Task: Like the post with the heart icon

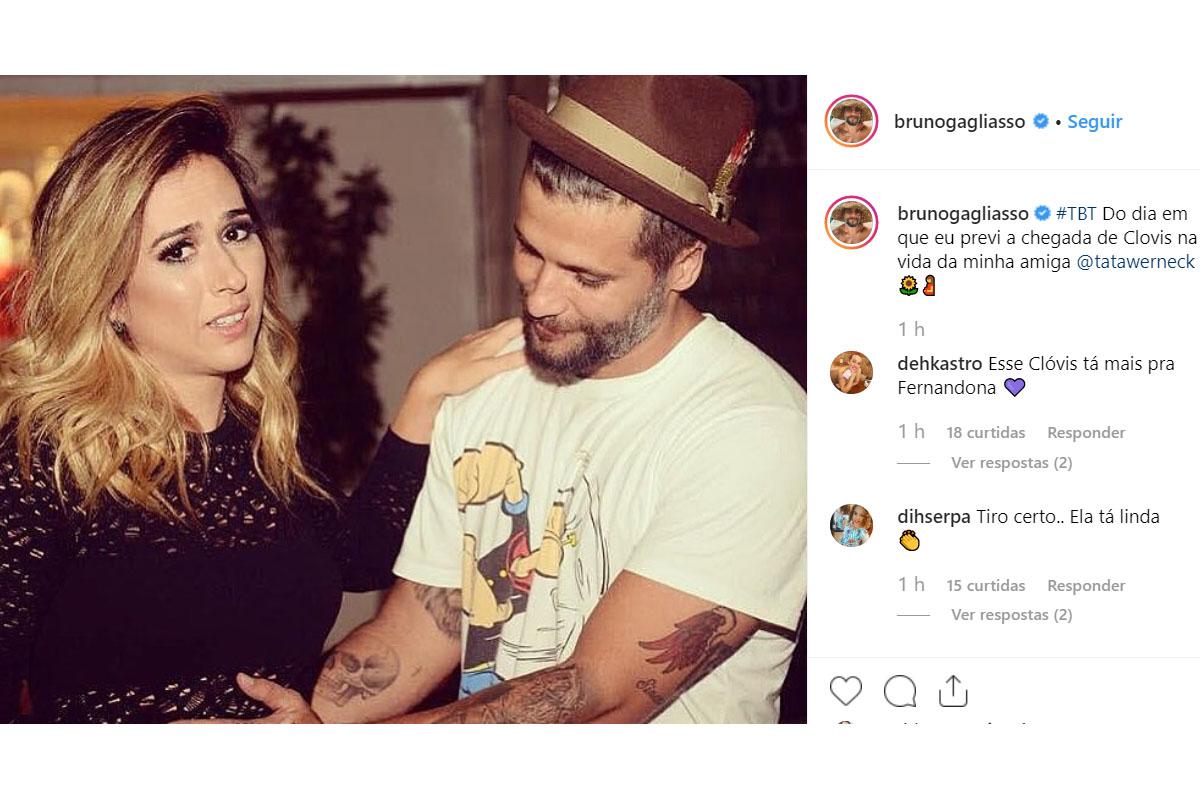Action: tap(846, 690)
